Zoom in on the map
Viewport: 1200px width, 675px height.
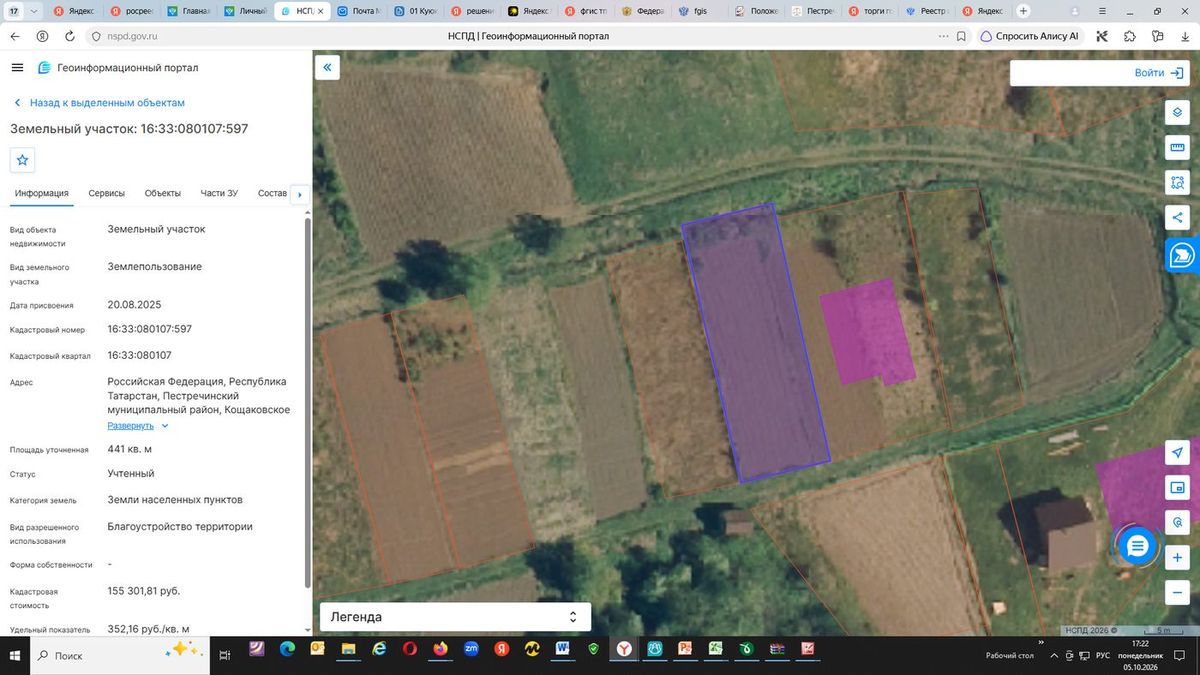(1177, 557)
